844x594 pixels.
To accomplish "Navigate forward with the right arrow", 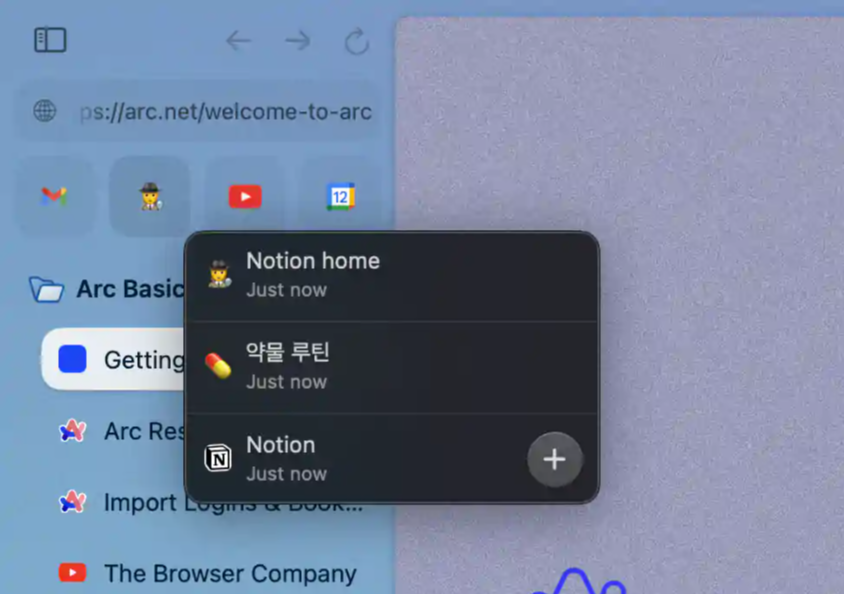I will pos(297,41).
